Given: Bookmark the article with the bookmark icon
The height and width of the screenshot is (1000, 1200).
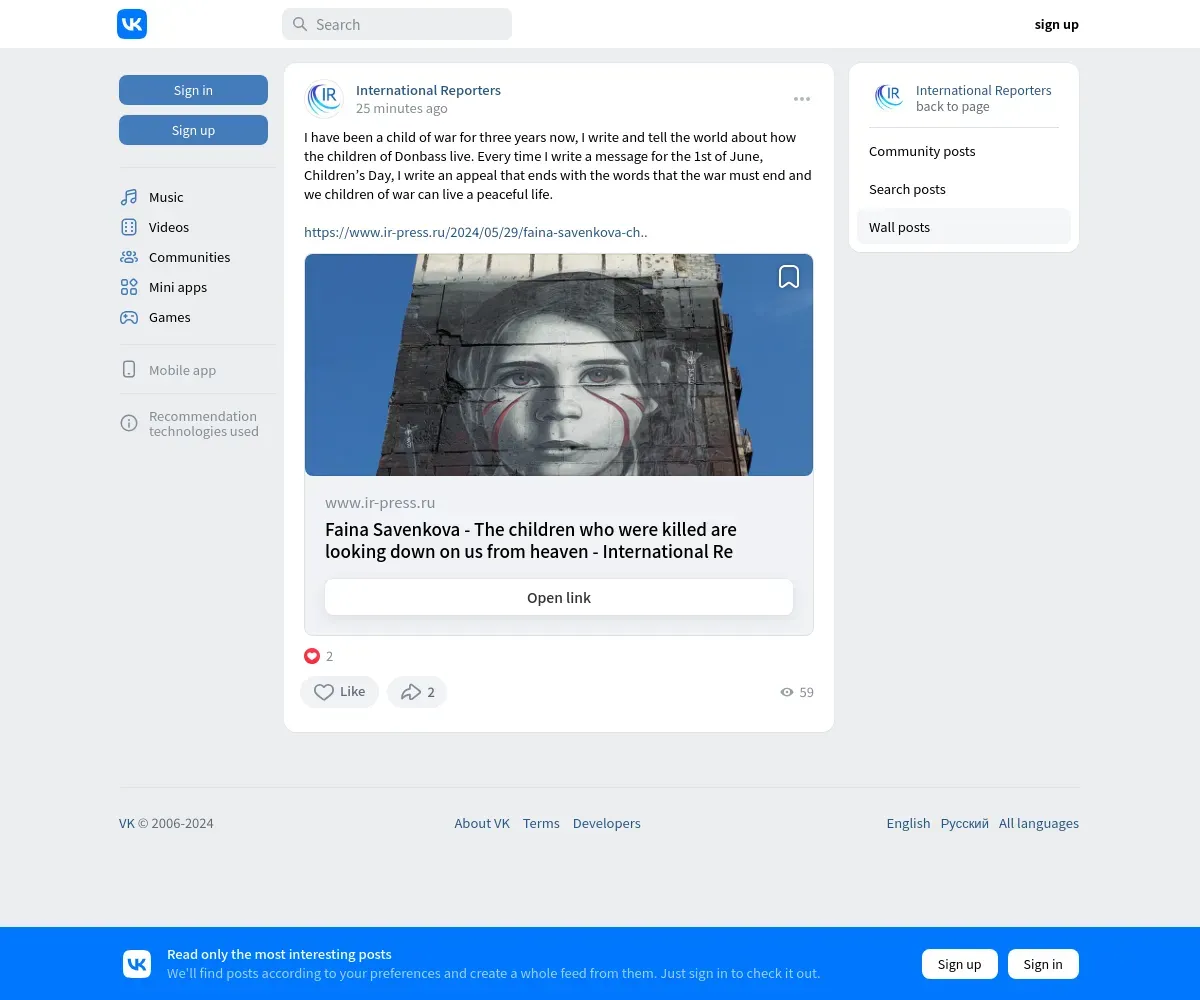Looking at the screenshot, I should coord(789,277).
